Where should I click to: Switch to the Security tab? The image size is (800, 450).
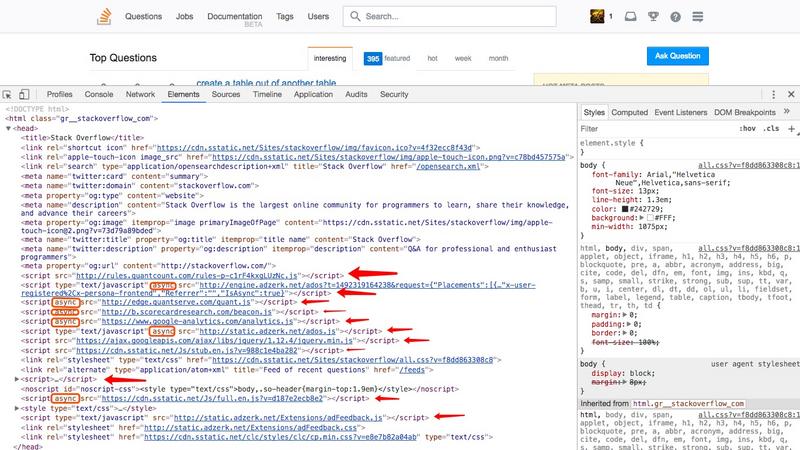click(x=394, y=94)
